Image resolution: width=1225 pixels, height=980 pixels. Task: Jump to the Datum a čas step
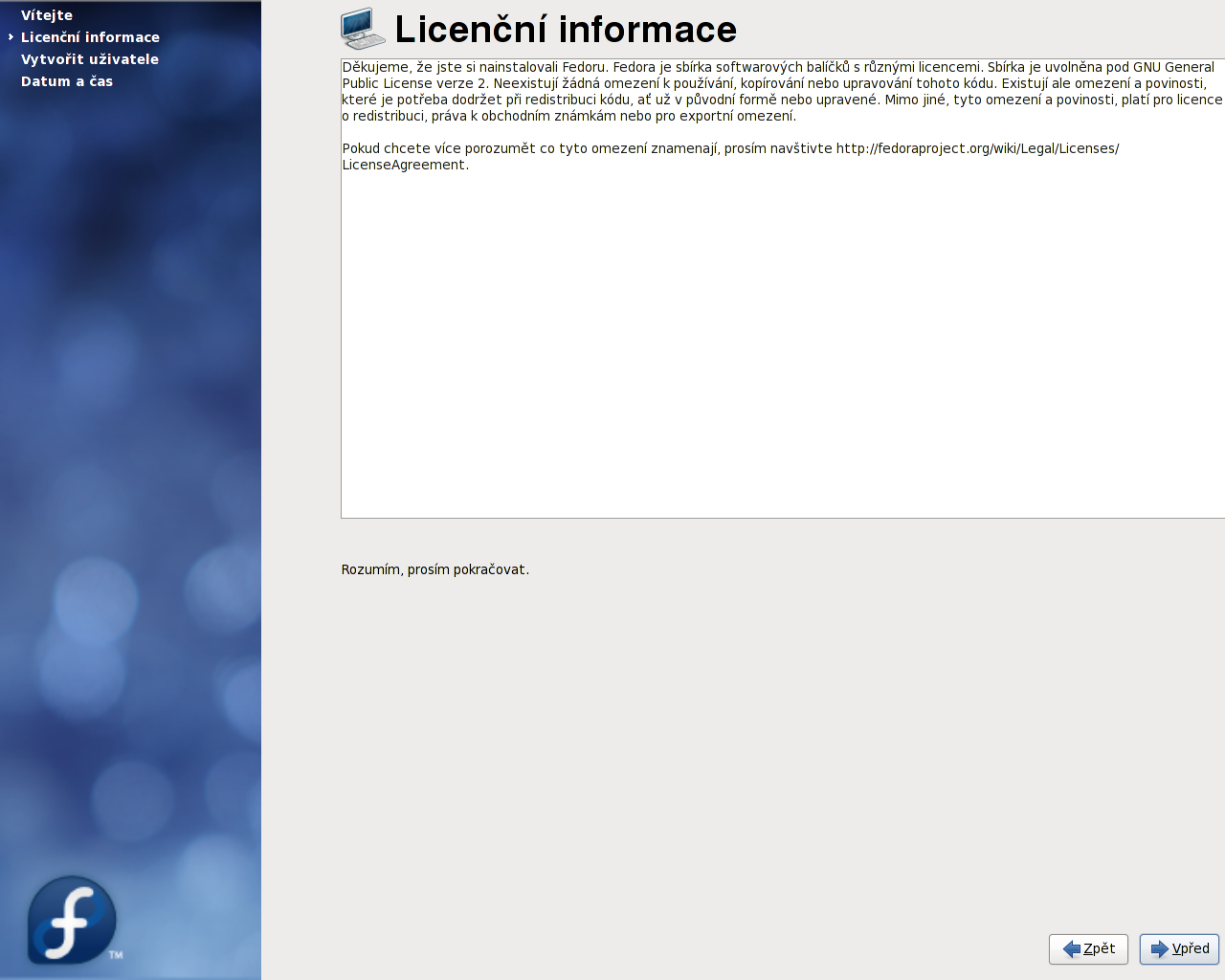[67, 81]
